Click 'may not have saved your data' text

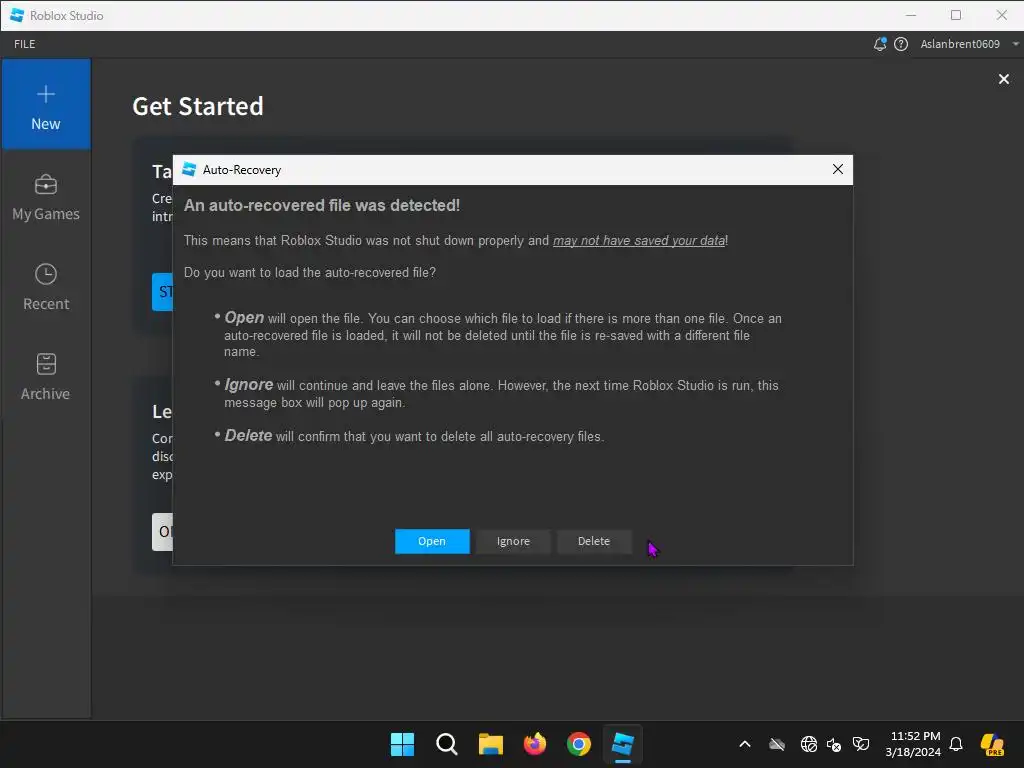(x=639, y=240)
